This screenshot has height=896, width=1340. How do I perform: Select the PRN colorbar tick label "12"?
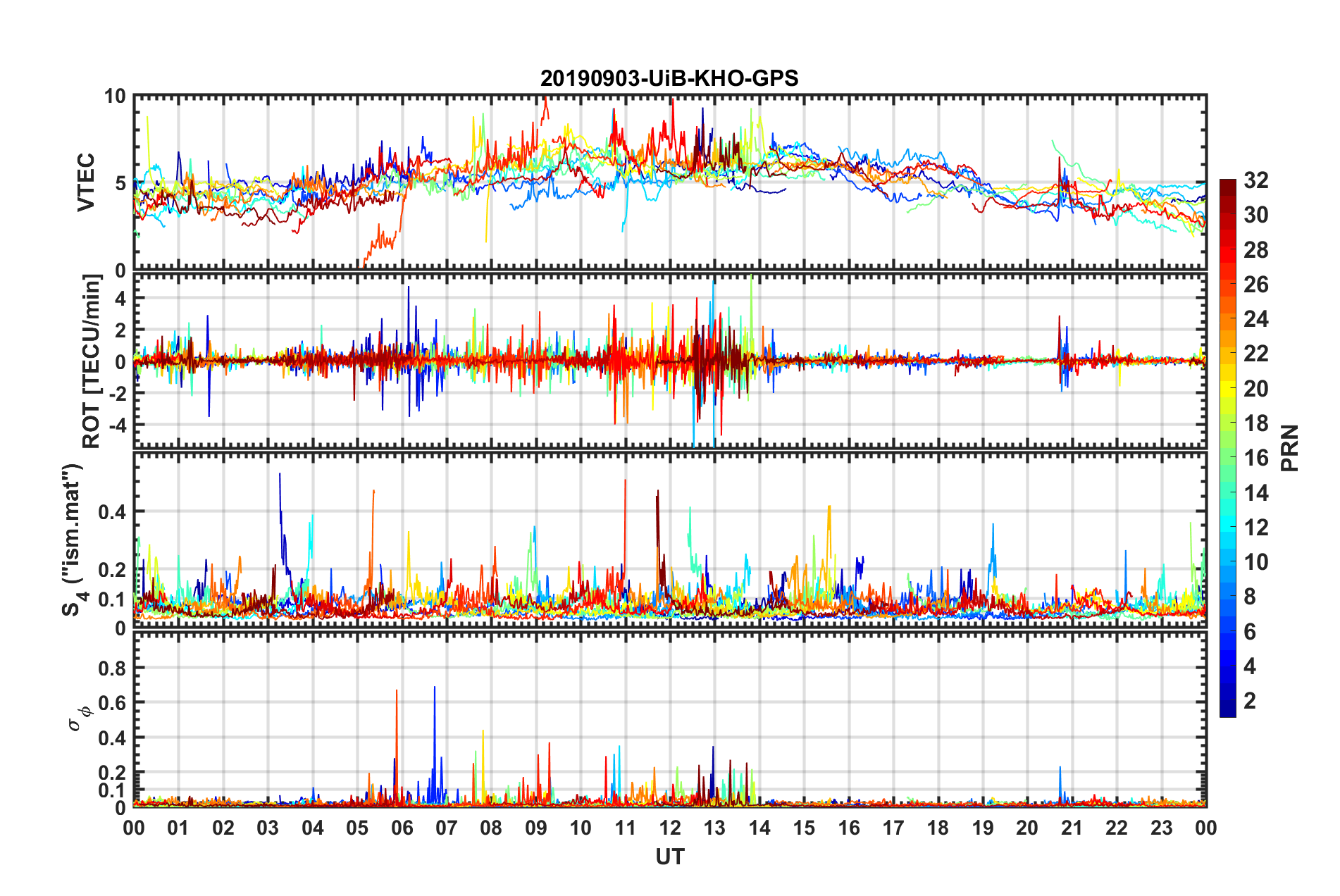[1256, 528]
